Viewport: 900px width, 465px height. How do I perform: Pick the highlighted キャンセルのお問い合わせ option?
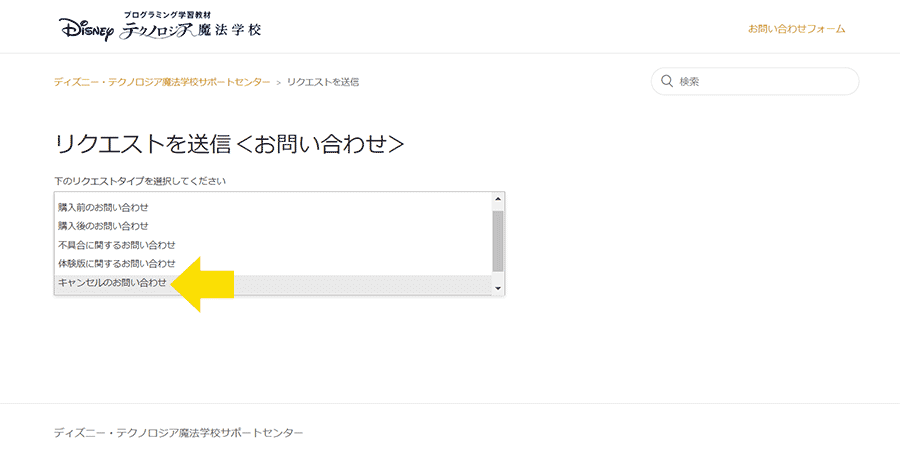coord(273,283)
